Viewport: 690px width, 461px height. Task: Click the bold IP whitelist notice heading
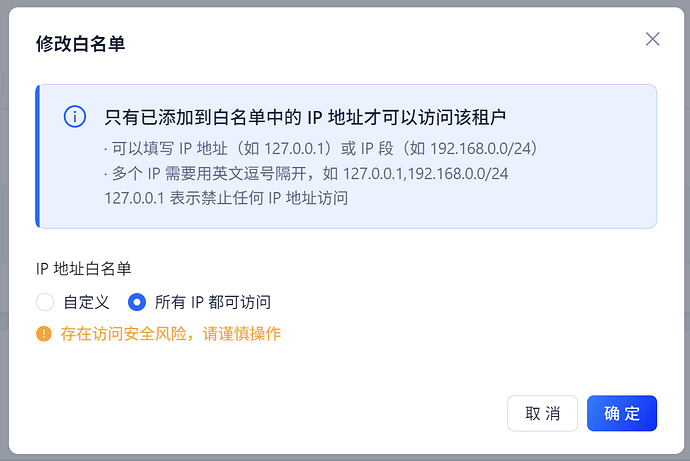coord(305,118)
